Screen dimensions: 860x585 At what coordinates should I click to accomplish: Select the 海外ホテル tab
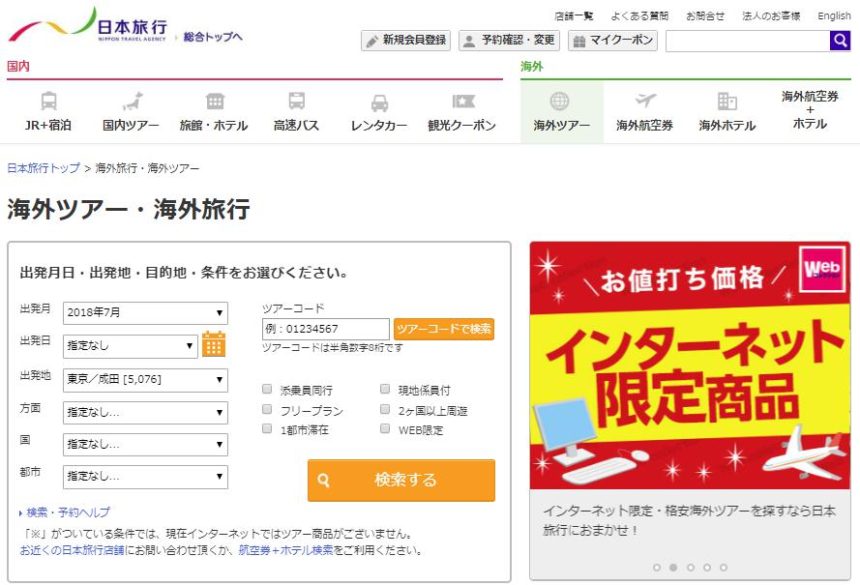[727, 112]
